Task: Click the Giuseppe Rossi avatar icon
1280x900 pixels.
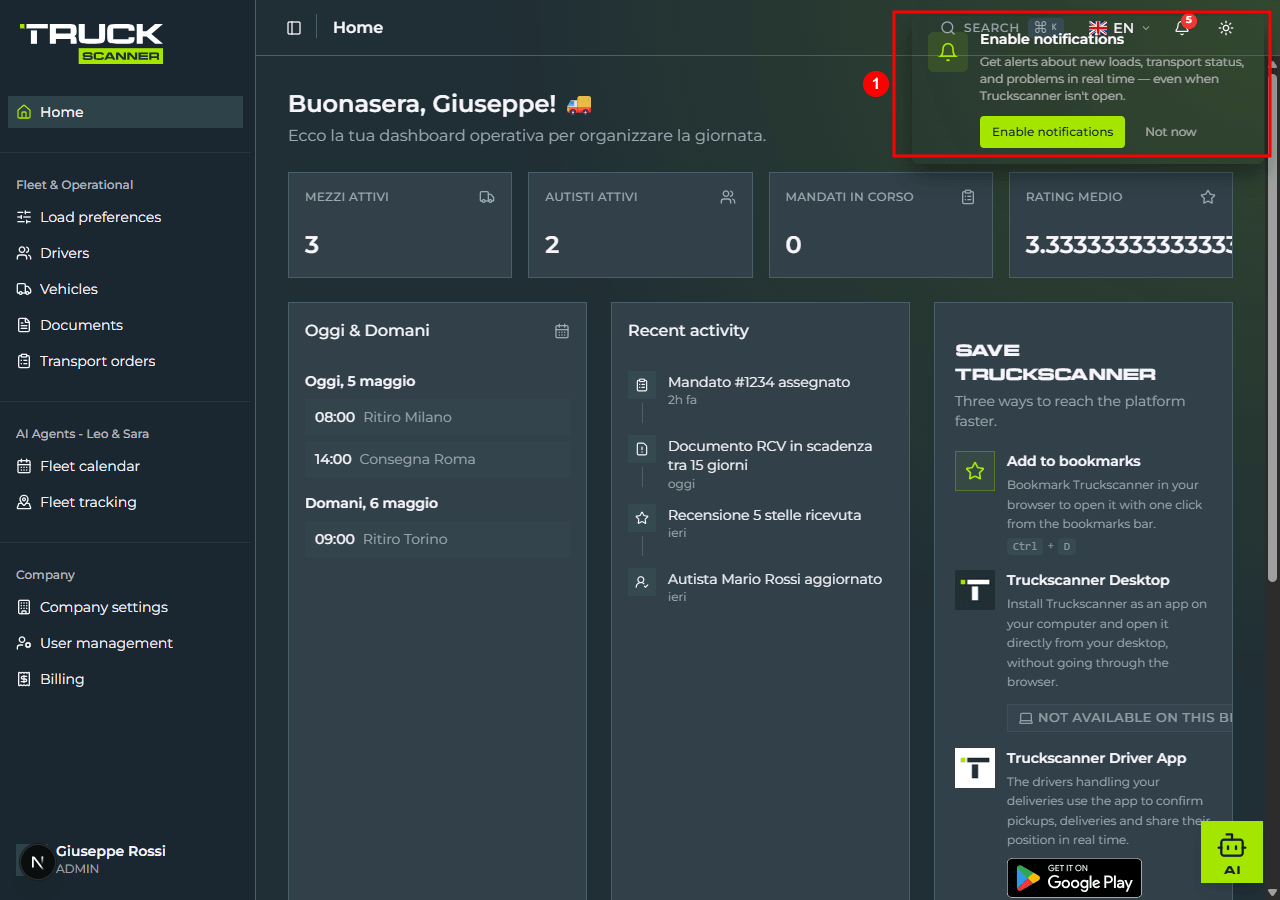Action: point(37,861)
